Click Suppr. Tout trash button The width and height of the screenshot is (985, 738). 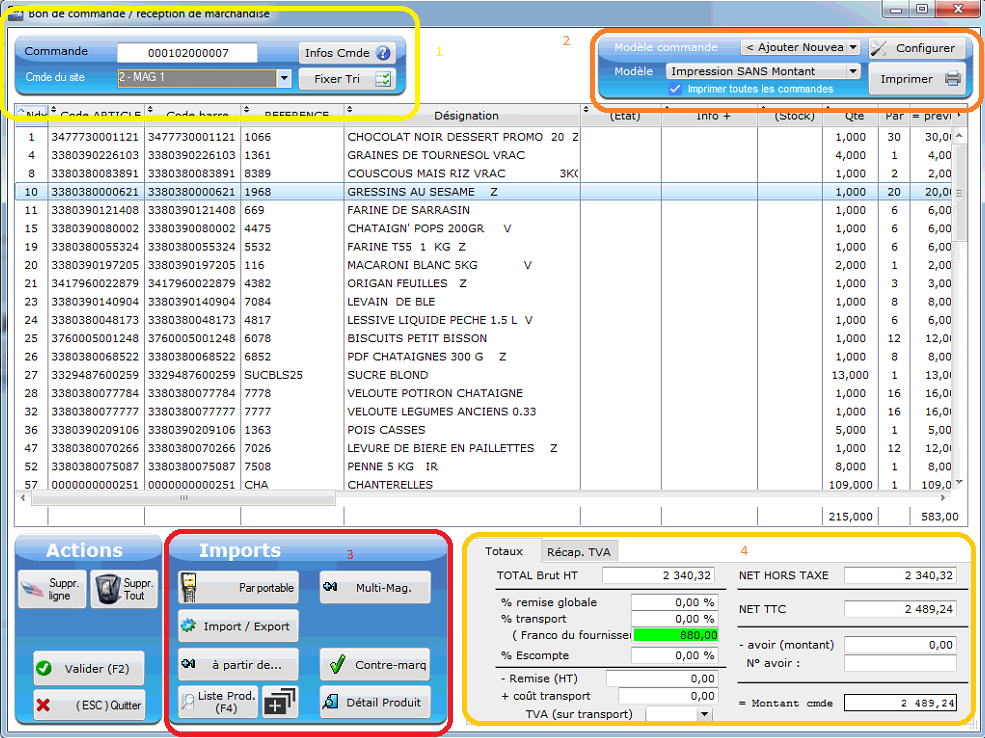pyautogui.click(x=124, y=589)
